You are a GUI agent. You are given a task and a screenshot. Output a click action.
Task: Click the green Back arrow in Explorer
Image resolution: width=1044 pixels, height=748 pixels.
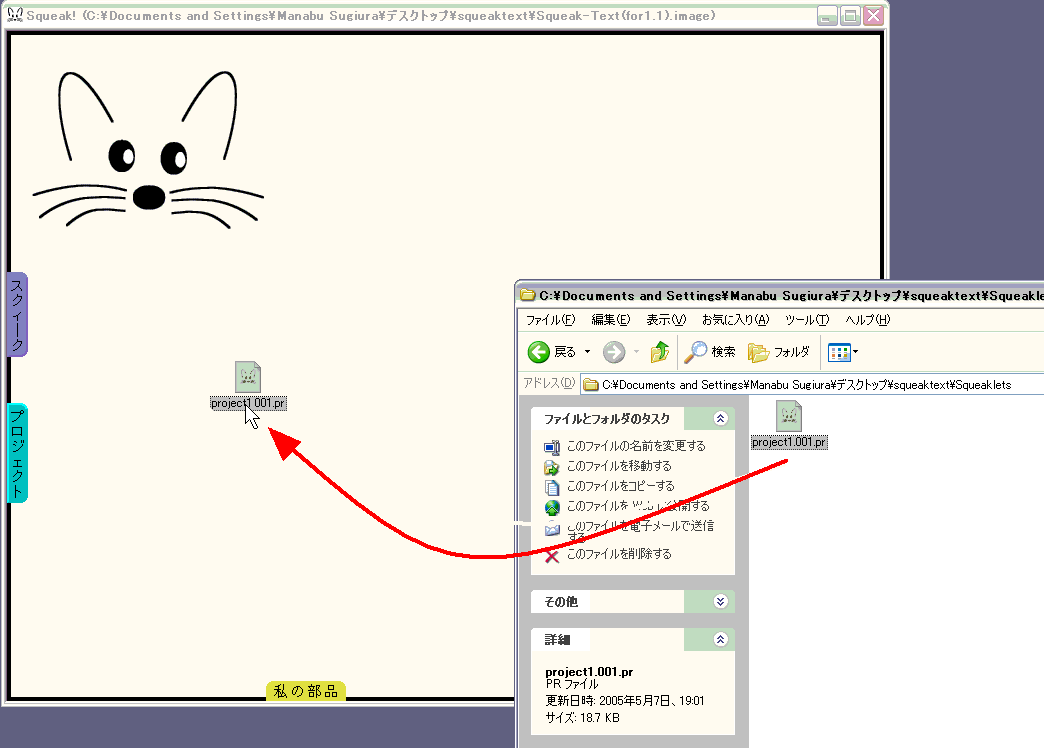tap(540, 352)
